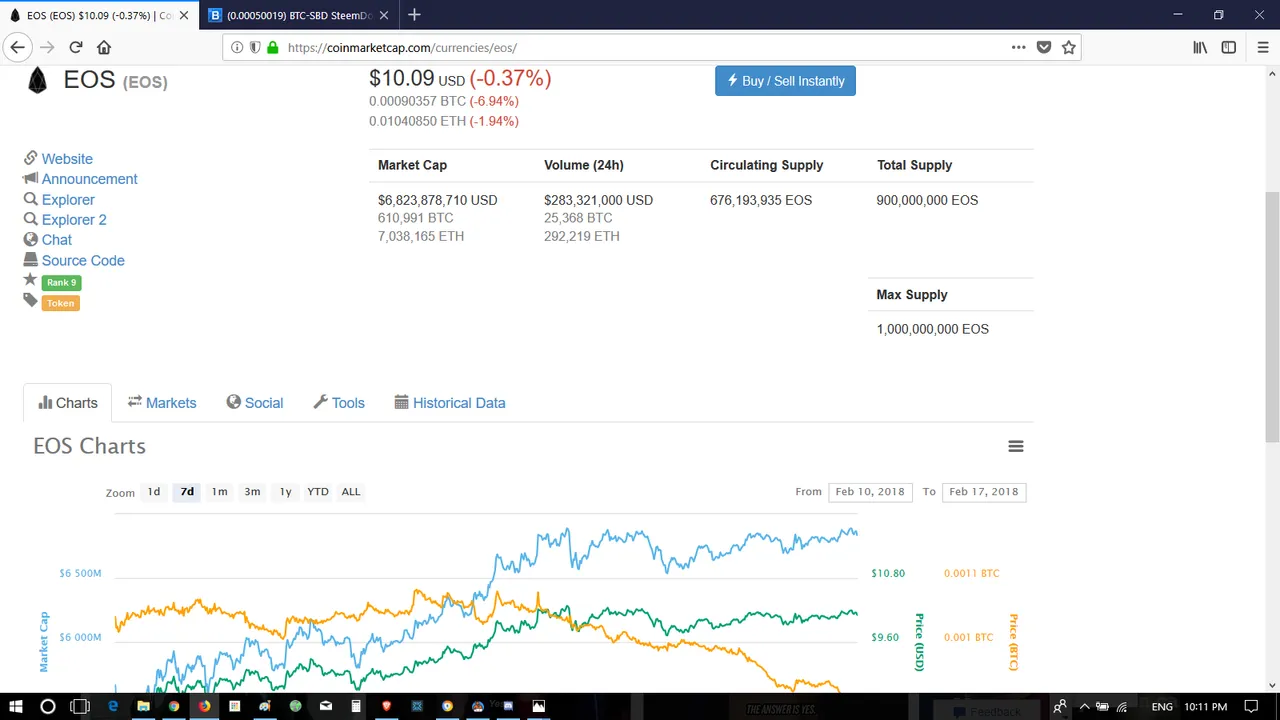Click the page vertical scrollbar
Screen dimensions: 1280x720
(x=1272, y=315)
